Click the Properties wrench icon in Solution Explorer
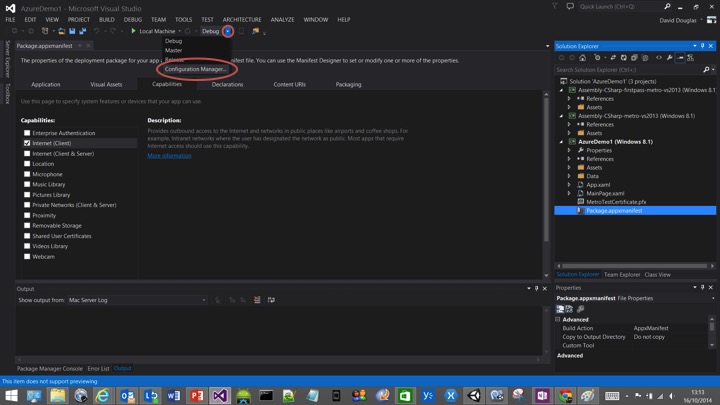This screenshot has height=405, width=720. click(x=669, y=57)
